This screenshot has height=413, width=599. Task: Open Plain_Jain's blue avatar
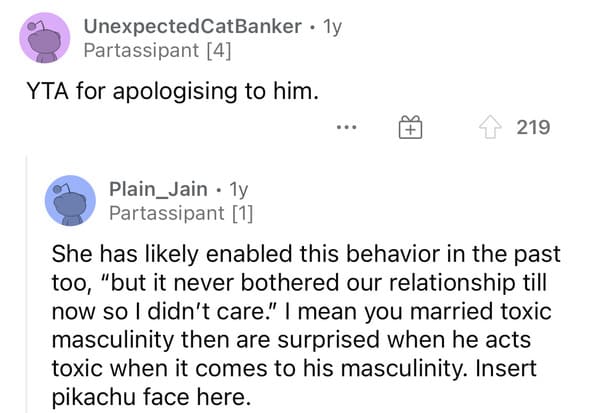point(70,201)
